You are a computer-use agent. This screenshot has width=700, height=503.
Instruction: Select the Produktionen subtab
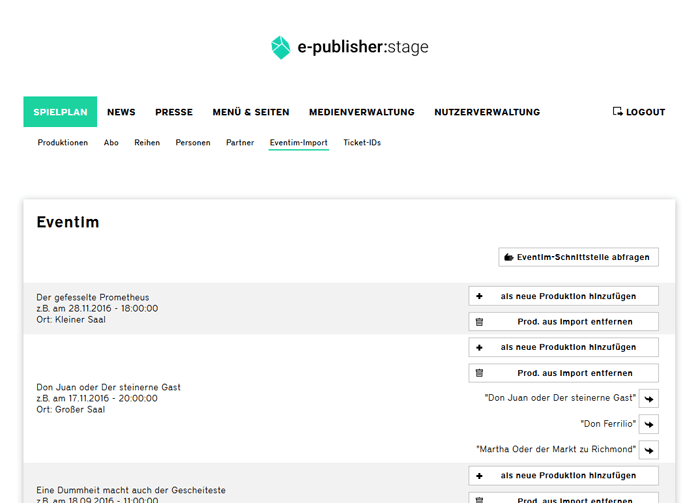[62, 143]
